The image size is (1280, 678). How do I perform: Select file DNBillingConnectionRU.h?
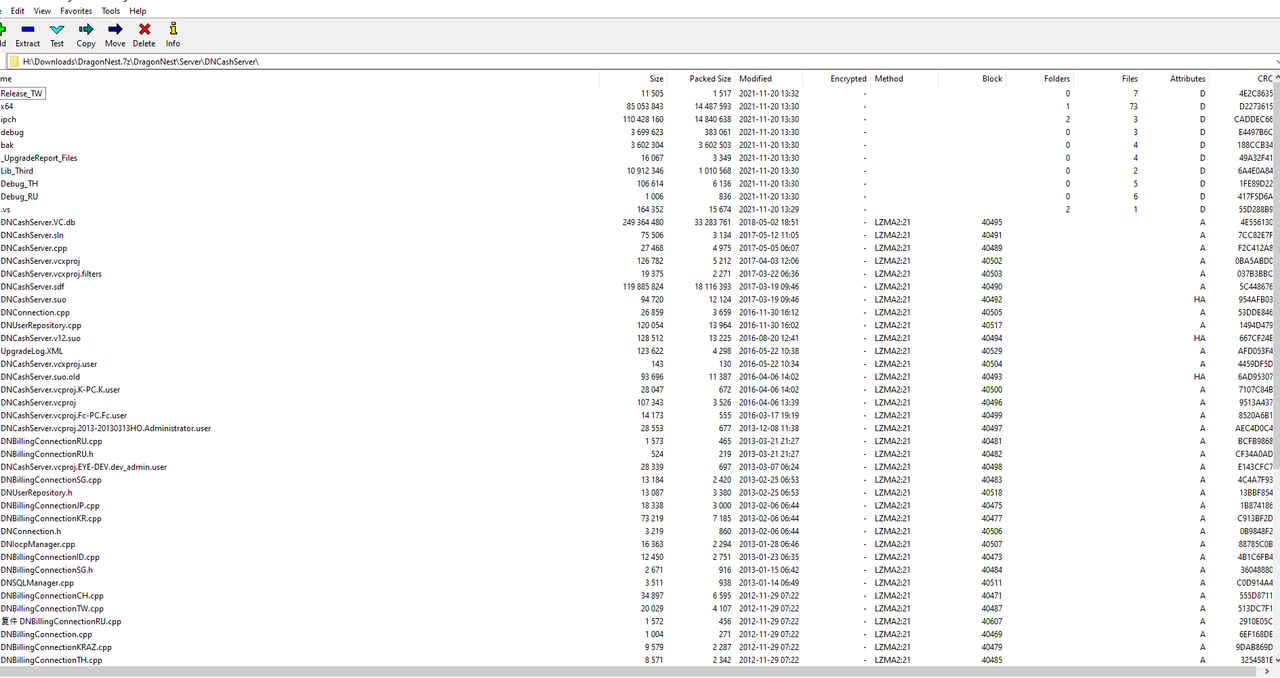click(47, 454)
